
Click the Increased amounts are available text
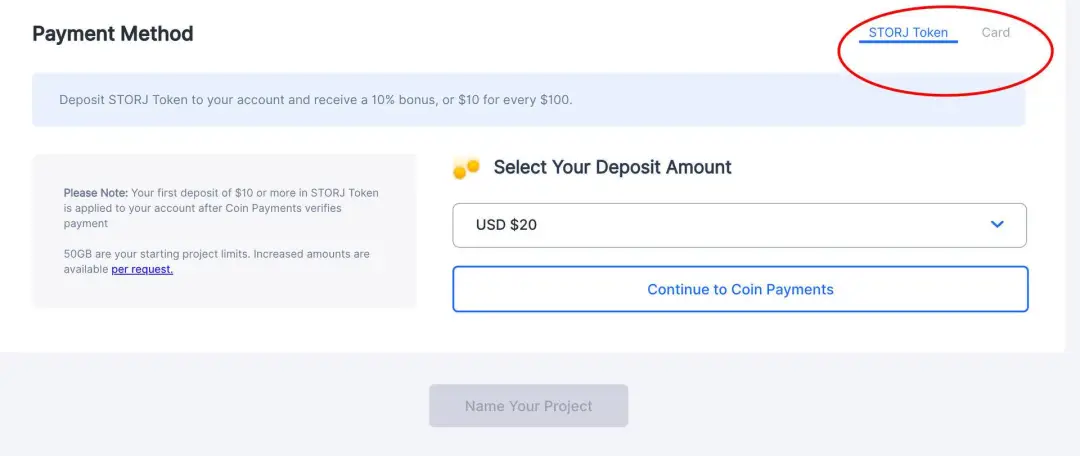point(217,262)
